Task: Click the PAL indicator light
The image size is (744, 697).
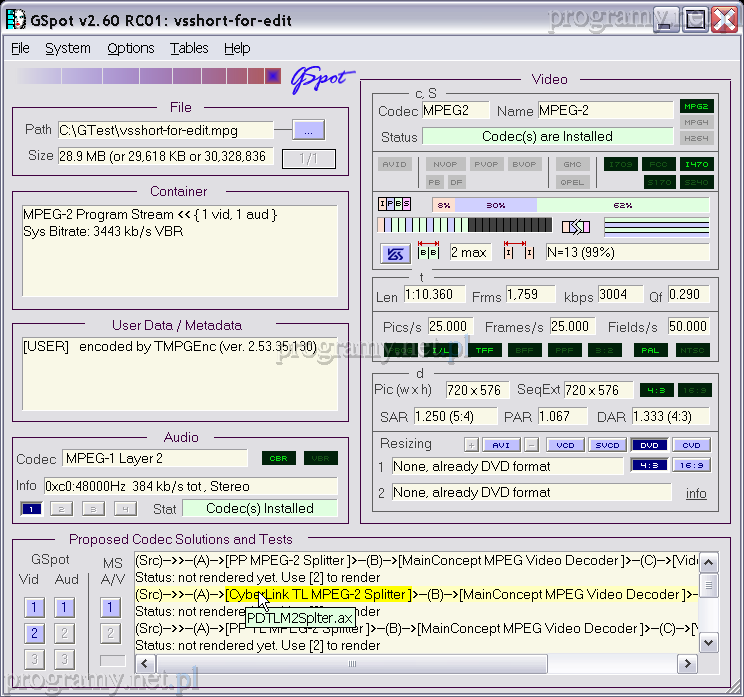Action: (650, 350)
